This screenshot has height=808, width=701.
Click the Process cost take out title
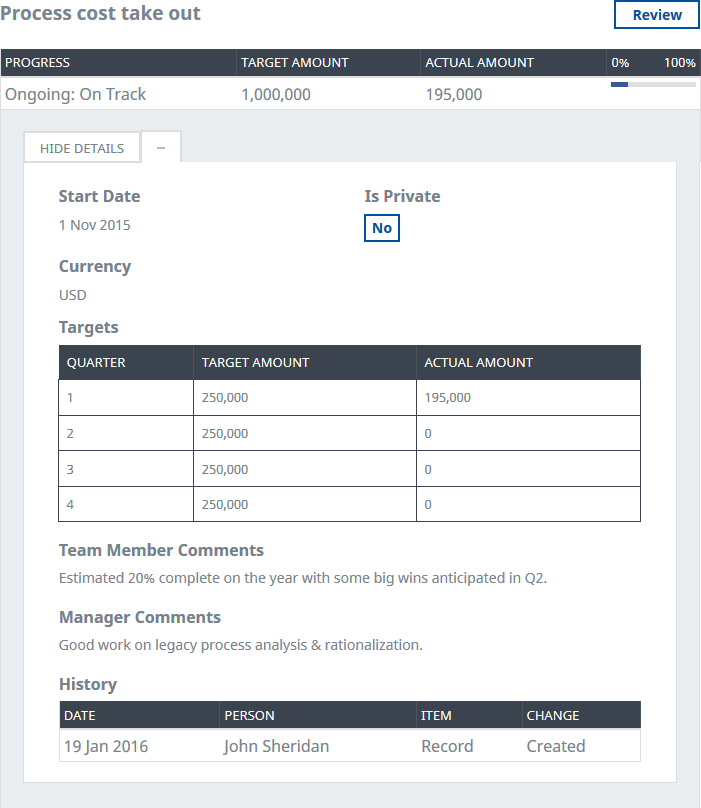[x=100, y=14]
